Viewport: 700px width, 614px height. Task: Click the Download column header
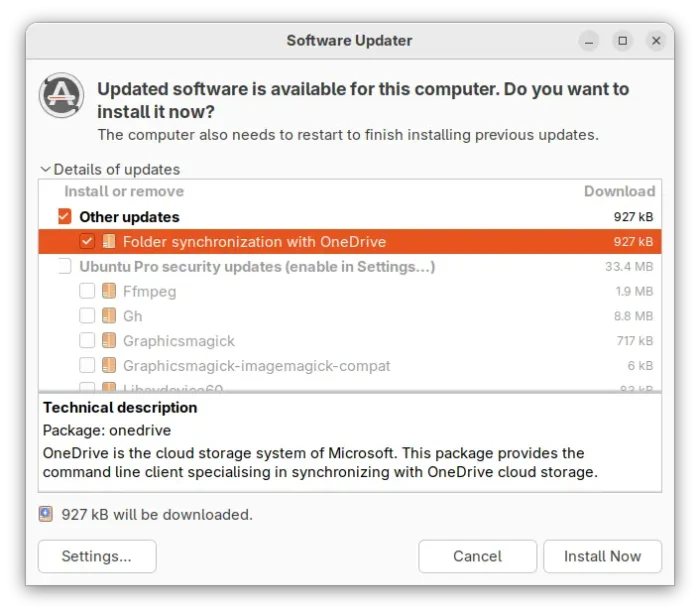pos(619,191)
